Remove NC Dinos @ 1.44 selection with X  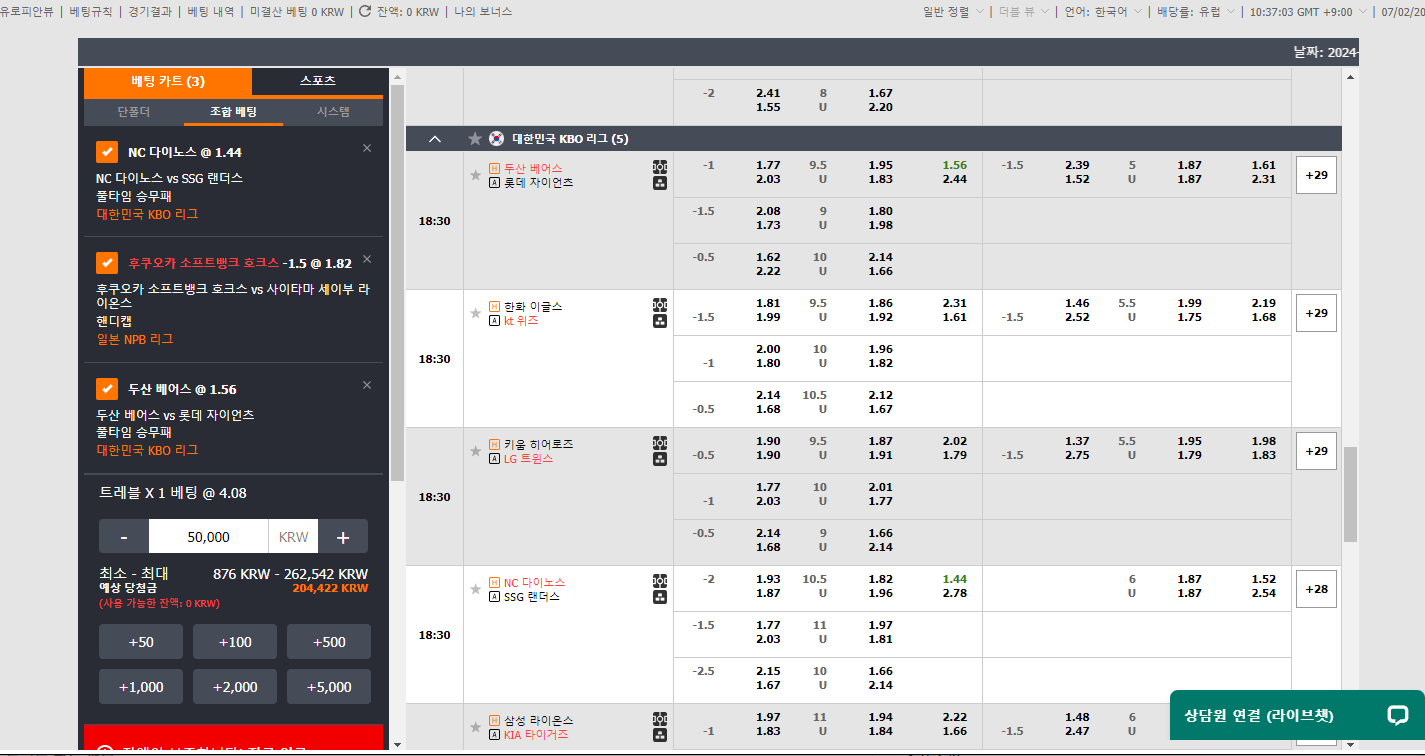[367, 148]
